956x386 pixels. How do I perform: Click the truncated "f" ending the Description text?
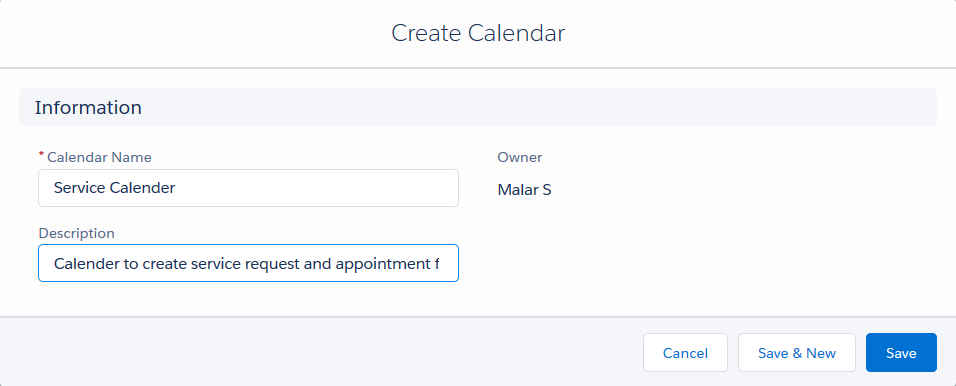(436, 264)
